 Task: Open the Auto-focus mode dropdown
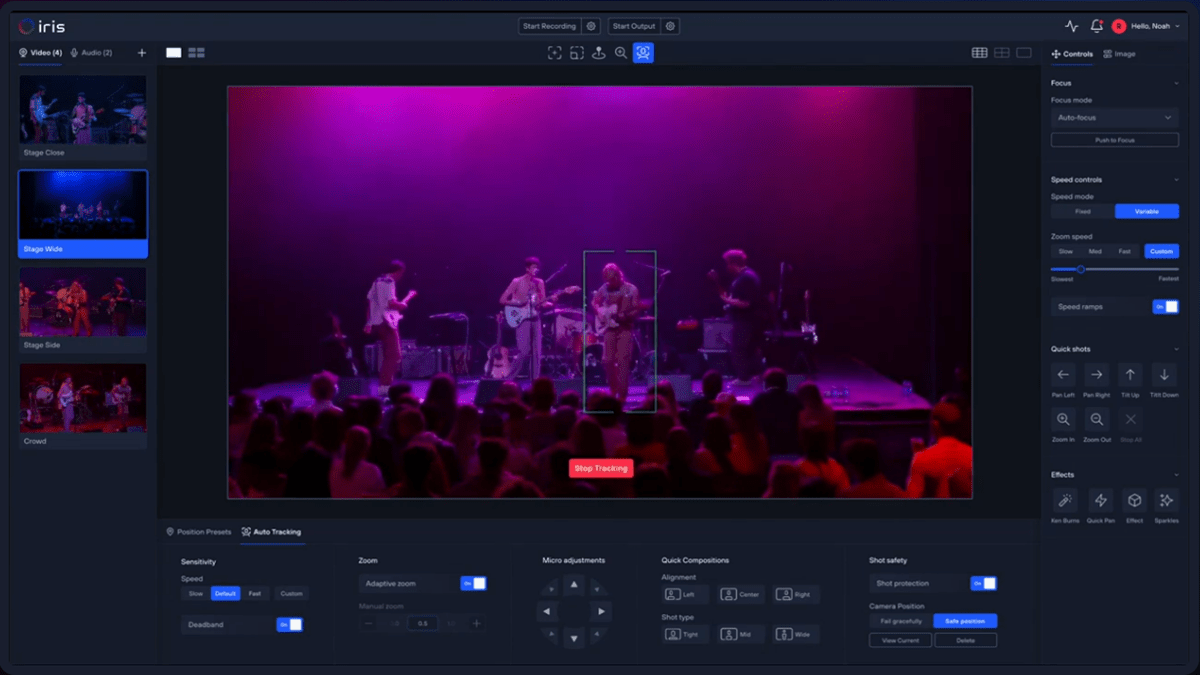[x=1113, y=117]
